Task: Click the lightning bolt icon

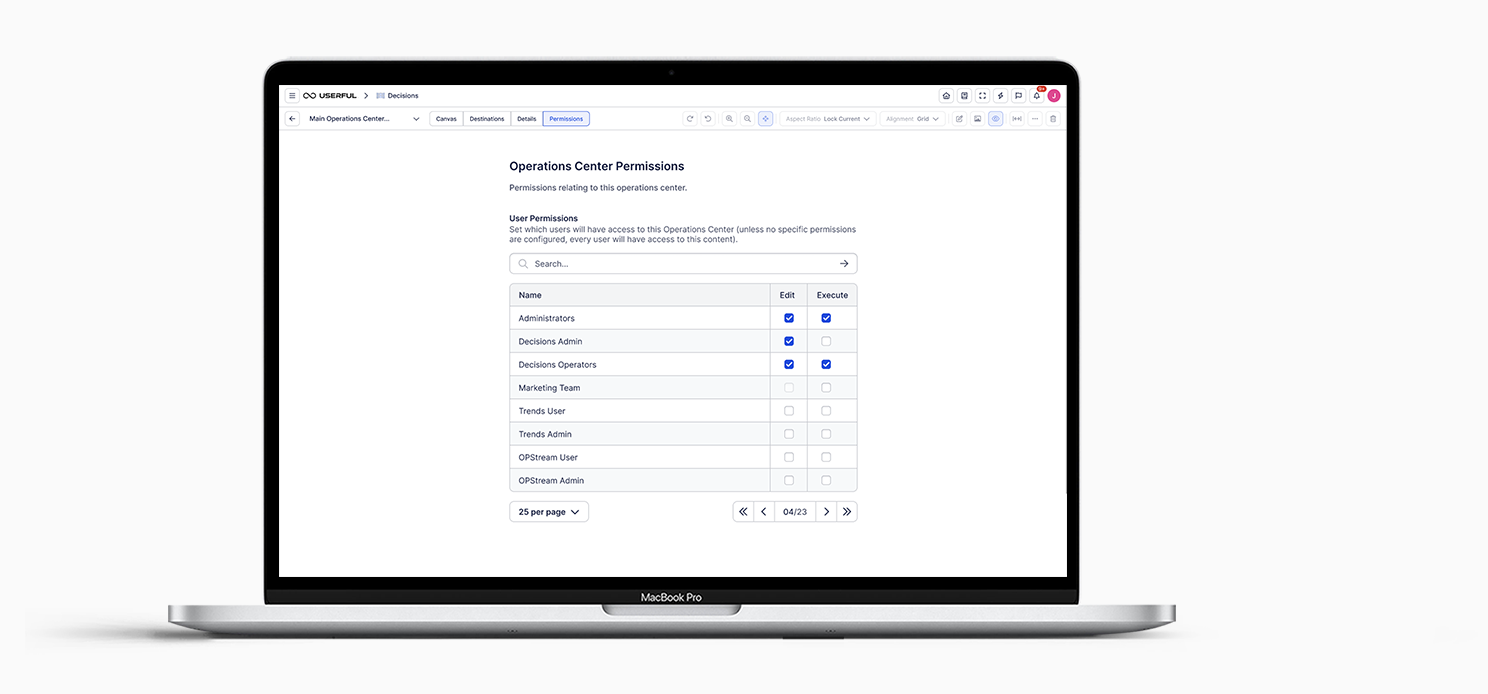Action: pos(1000,96)
